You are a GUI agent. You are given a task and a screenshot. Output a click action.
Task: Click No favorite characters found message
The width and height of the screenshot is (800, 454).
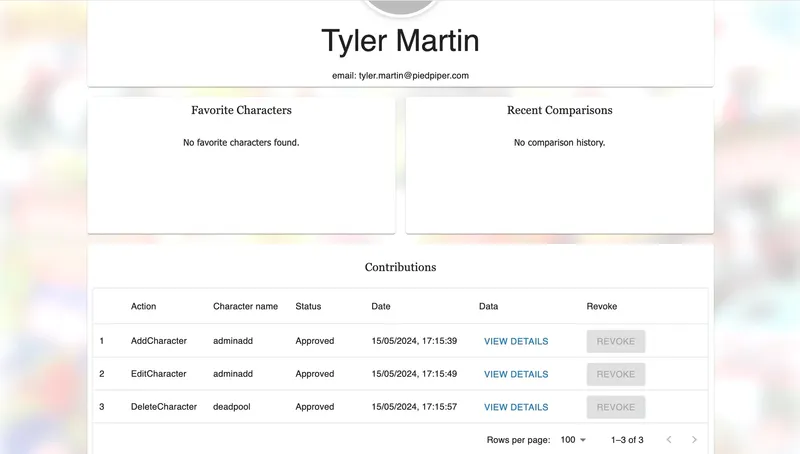pyautogui.click(x=241, y=143)
